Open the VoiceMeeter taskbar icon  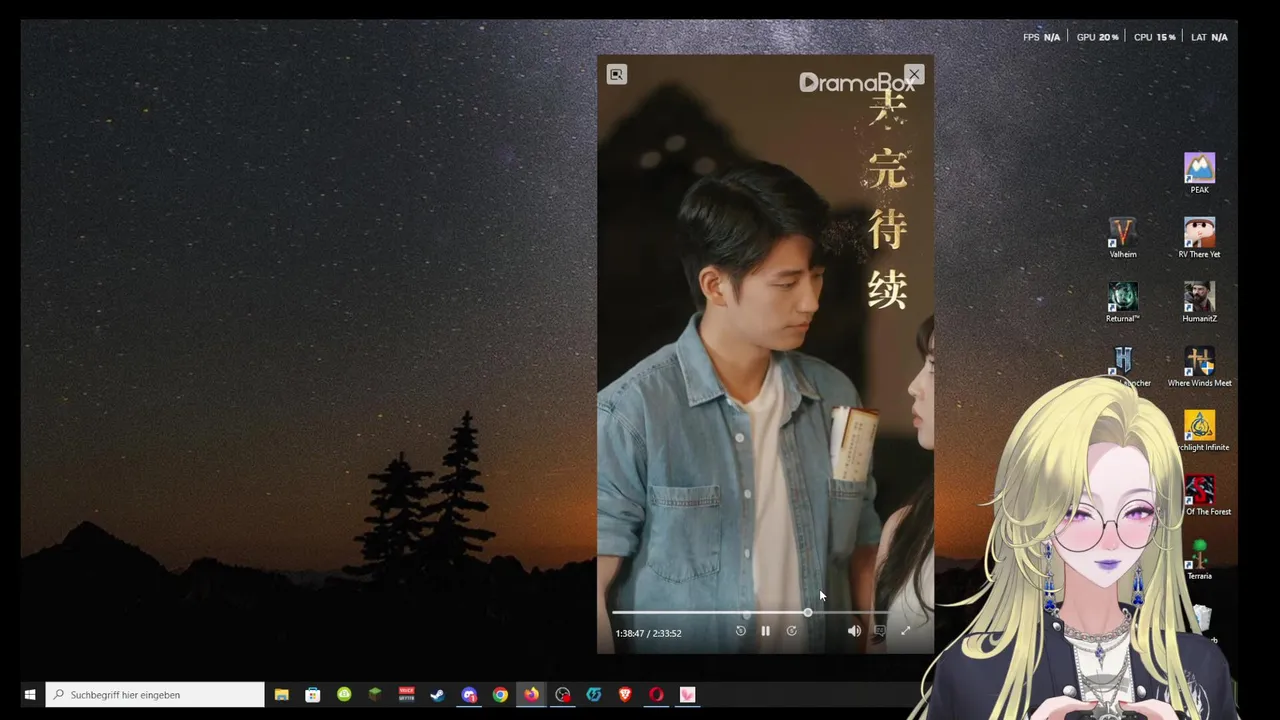click(x=406, y=694)
